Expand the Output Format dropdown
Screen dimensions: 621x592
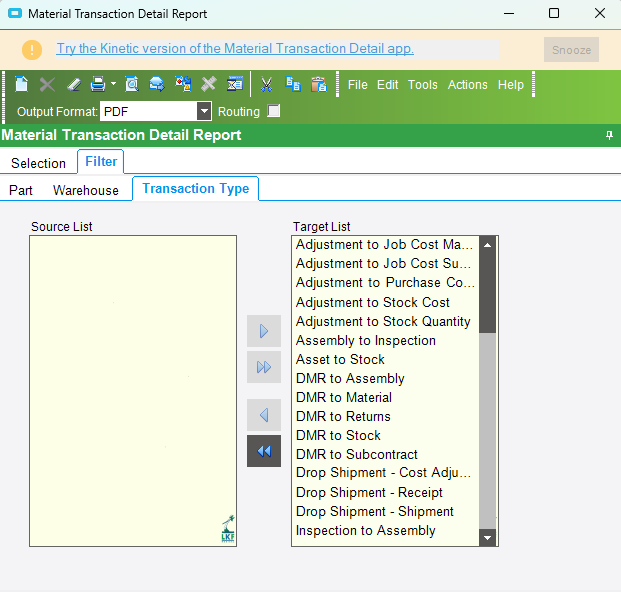(x=204, y=111)
